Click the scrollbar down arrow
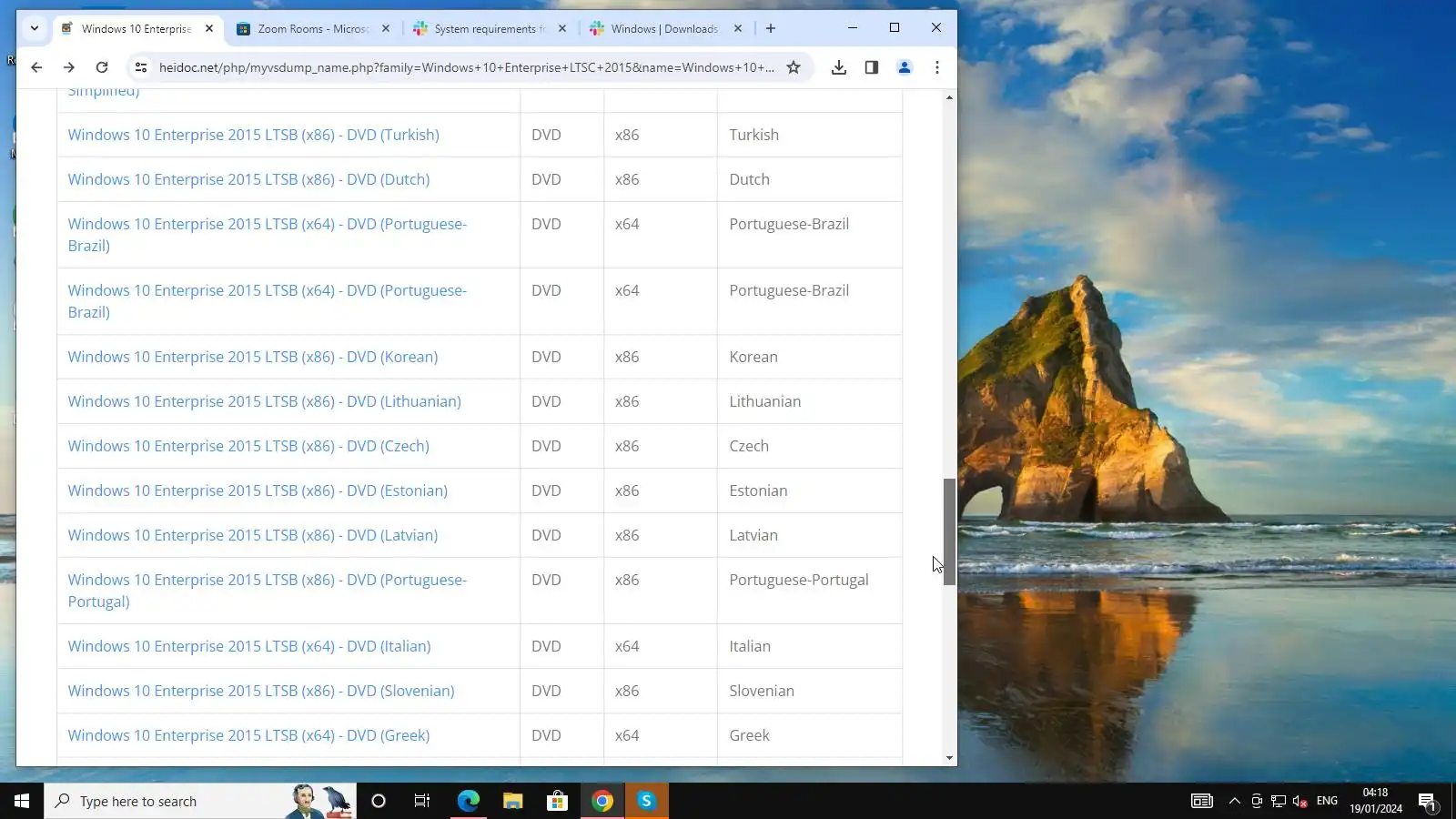This screenshot has height=819, width=1456. 949,757
